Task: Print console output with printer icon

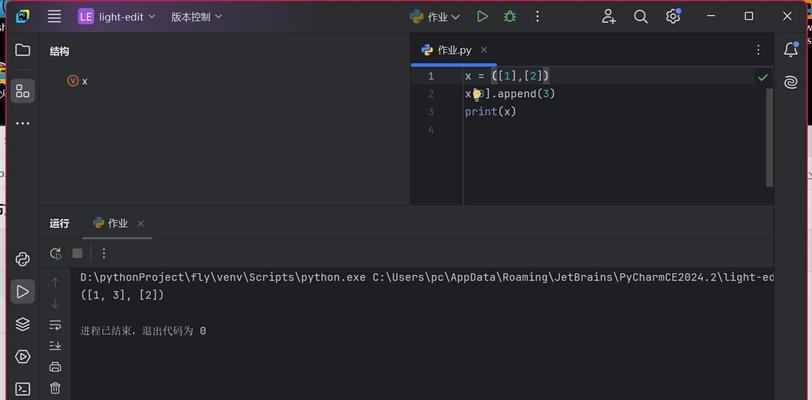Action: coord(55,367)
